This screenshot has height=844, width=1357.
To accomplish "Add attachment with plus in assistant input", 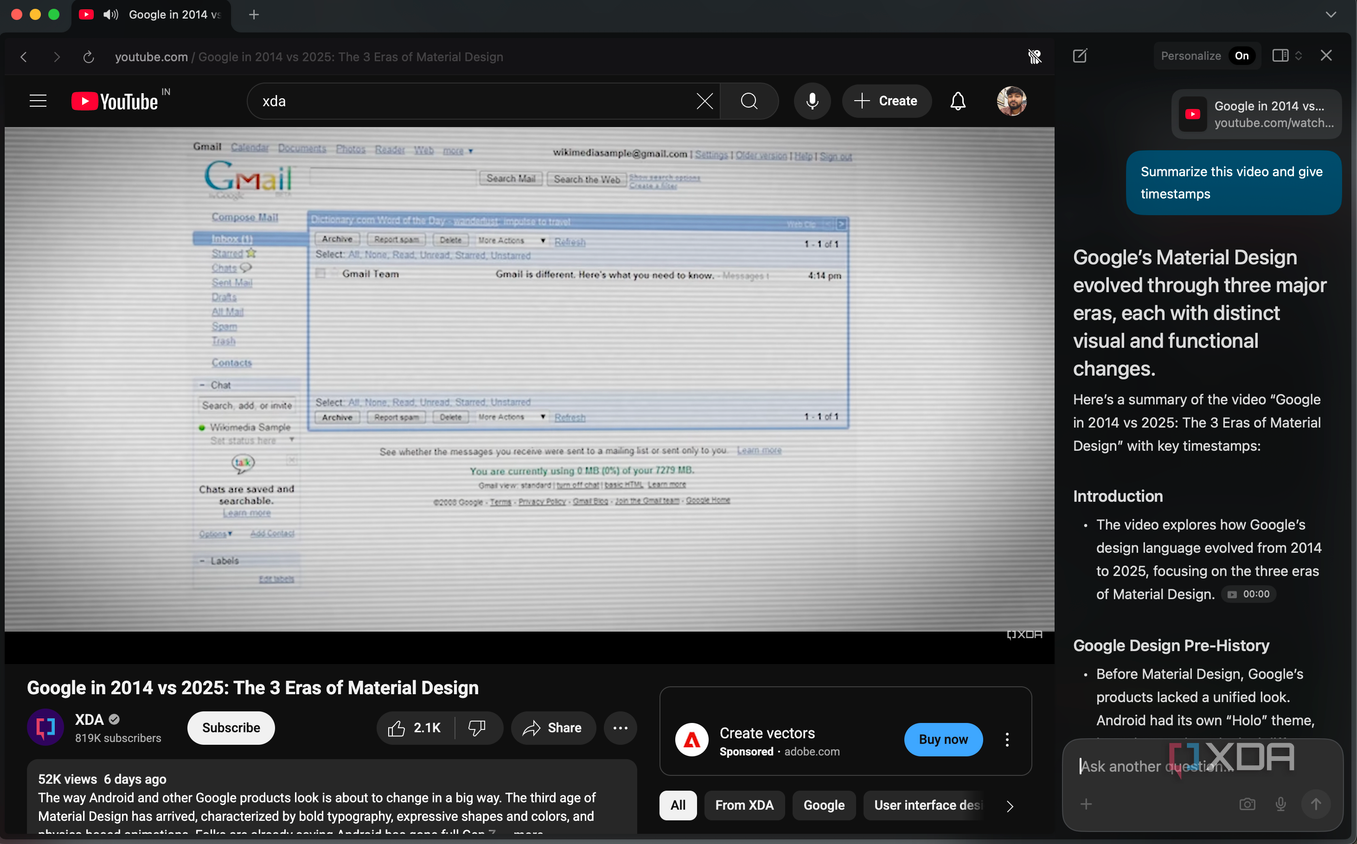I will point(1086,804).
